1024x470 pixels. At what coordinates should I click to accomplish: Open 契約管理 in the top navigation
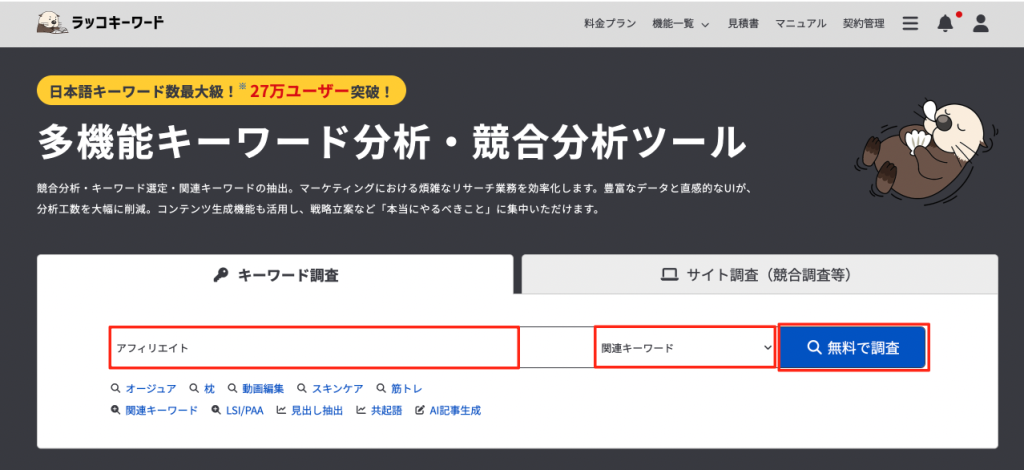(864, 23)
